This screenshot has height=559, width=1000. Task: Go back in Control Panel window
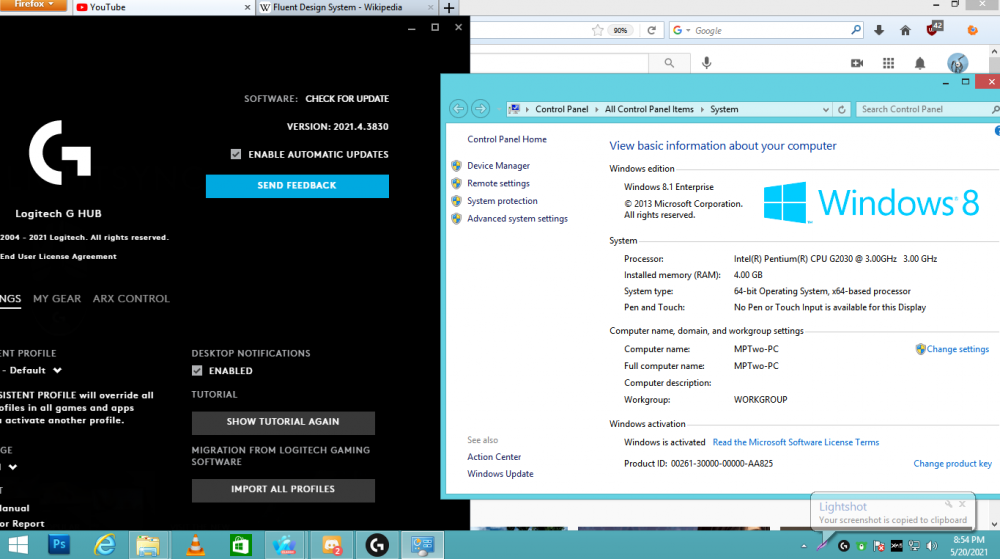point(458,109)
